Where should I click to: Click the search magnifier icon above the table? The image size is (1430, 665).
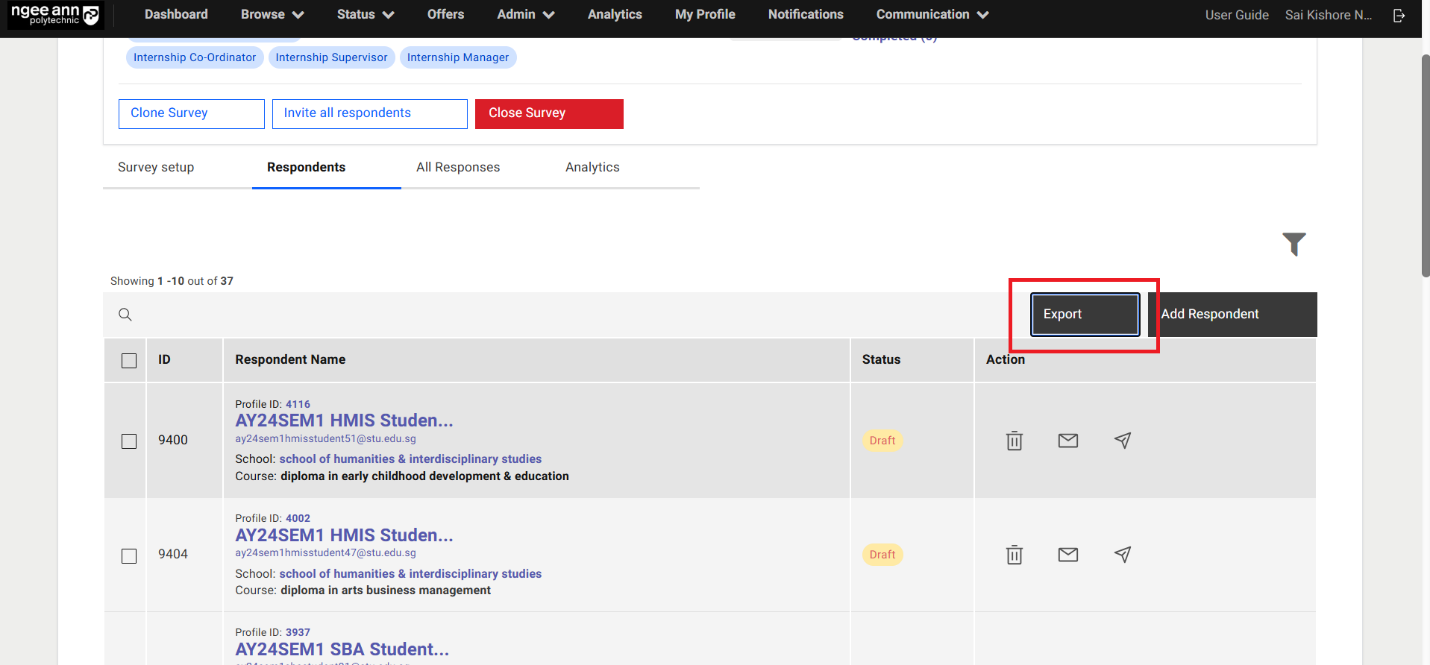point(124,314)
